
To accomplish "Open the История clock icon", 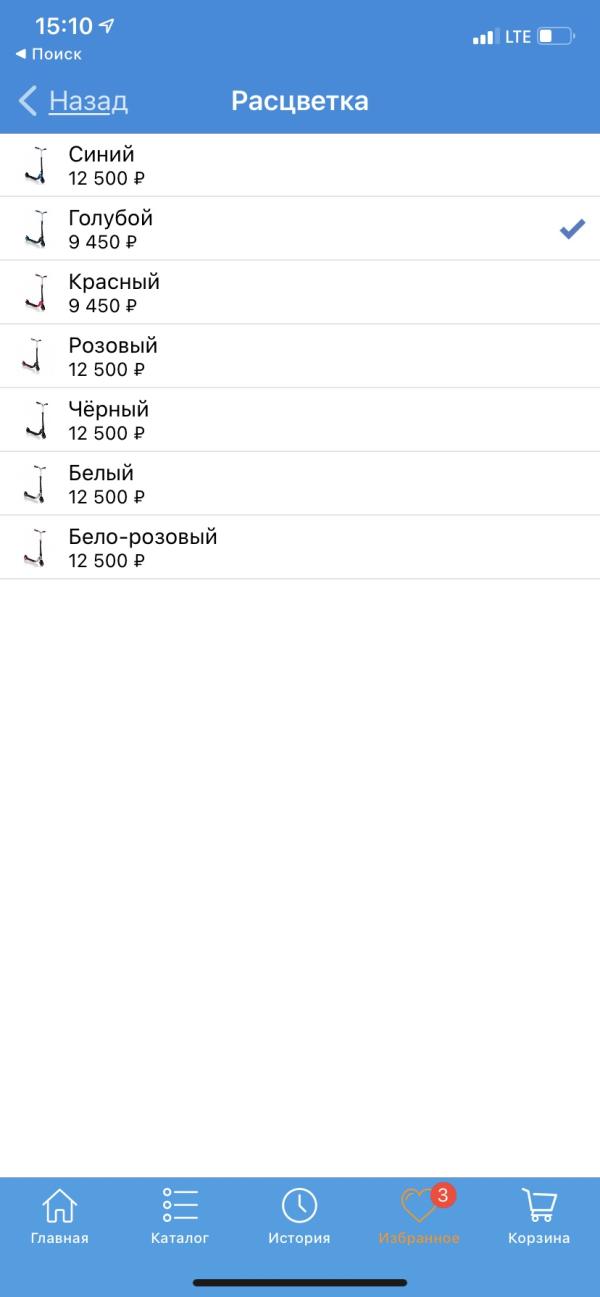I will click(299, 1205).
